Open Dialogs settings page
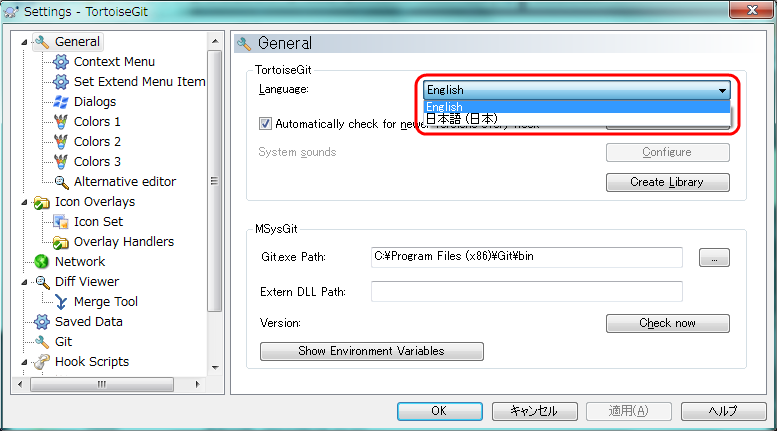The height and width of the screenshot is (431, 777). coord(95,102)
